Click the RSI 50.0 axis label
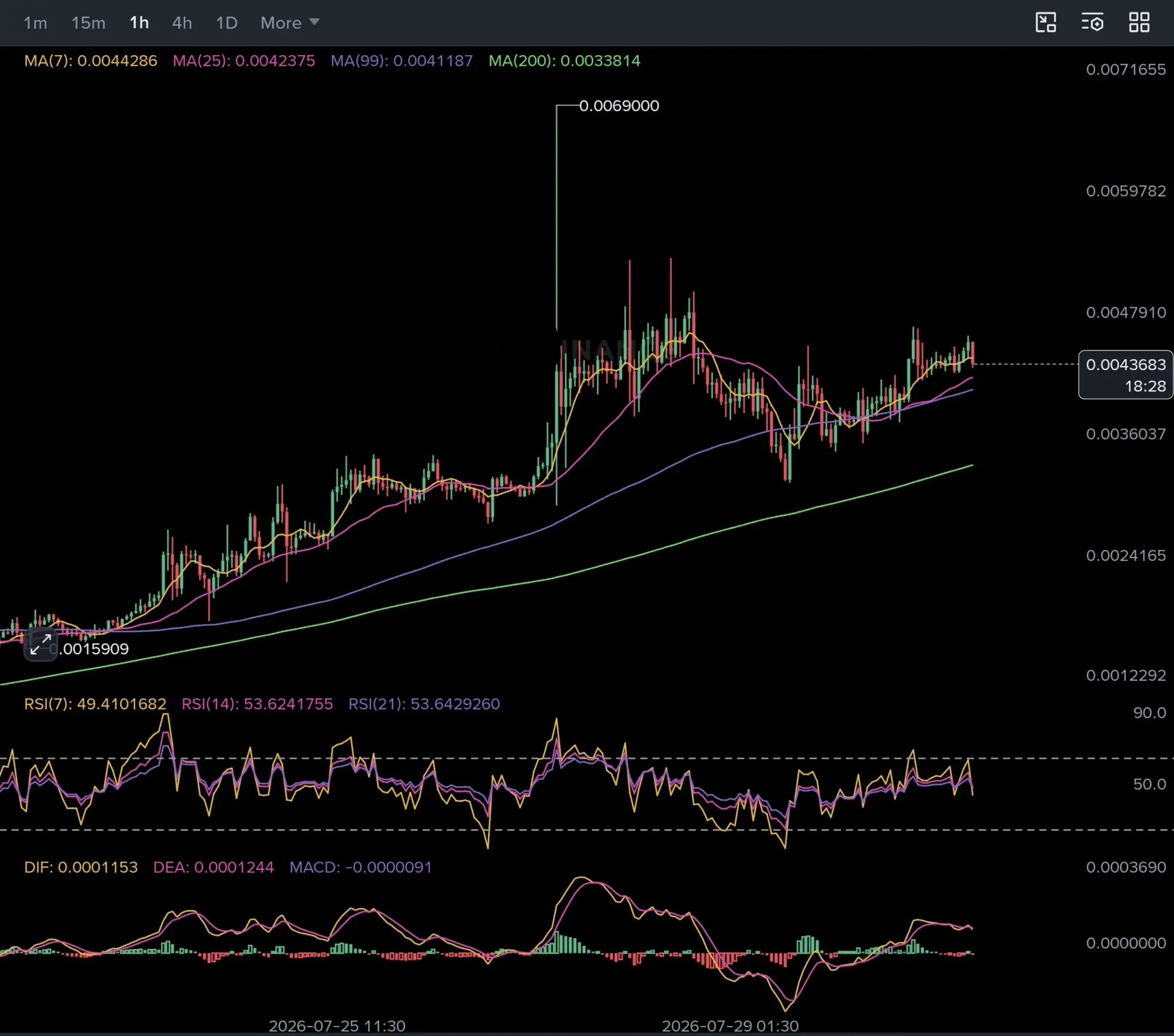 tap(1149, 784)
